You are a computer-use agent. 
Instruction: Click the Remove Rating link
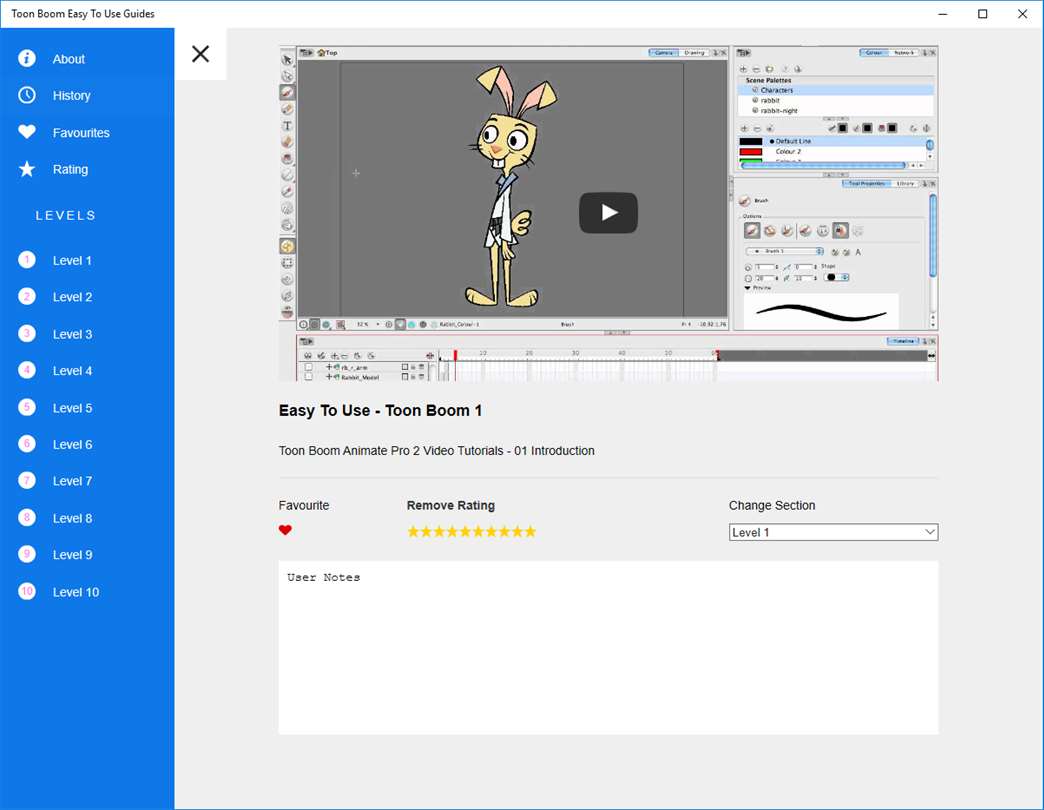[x=451, y=505]
